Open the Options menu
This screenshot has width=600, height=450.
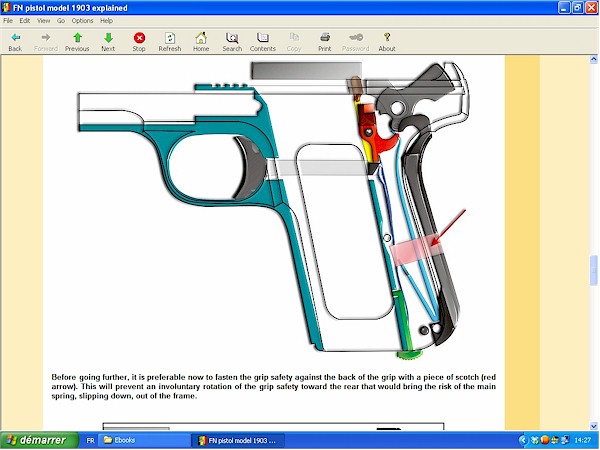tap(82, 21)
